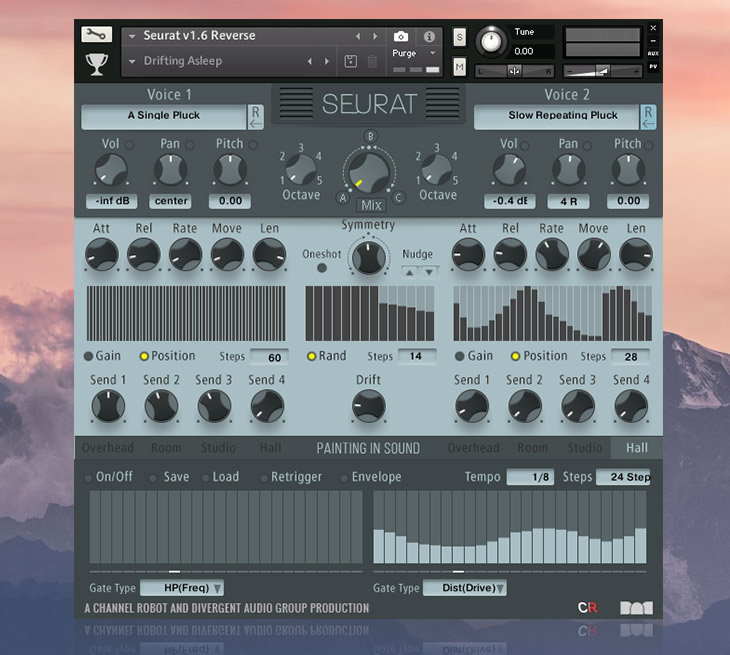Enable Voice 2 Gain radio button
Image resolution: width=730 pixels, height=655 pixels.
pyautogui.click(x=460, y=357)
